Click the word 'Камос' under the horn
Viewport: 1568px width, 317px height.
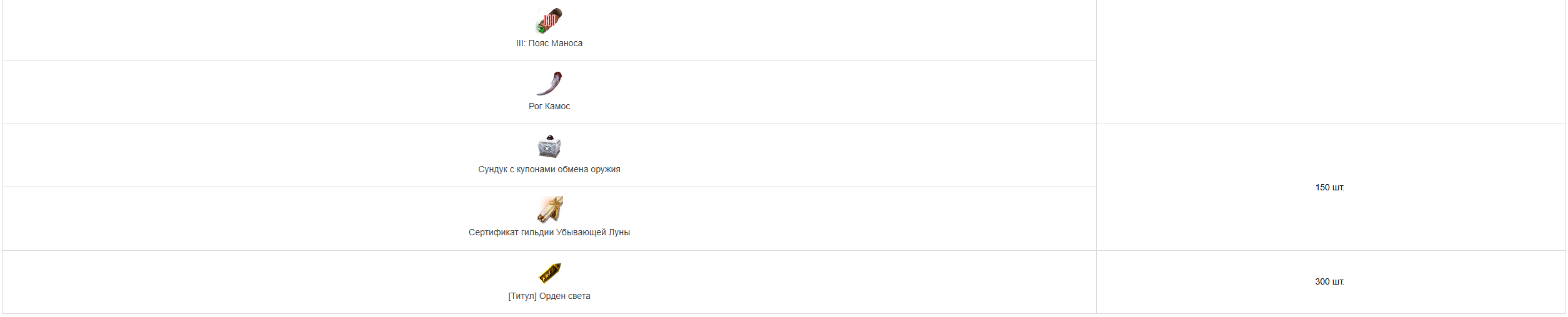tap(557, 106)
